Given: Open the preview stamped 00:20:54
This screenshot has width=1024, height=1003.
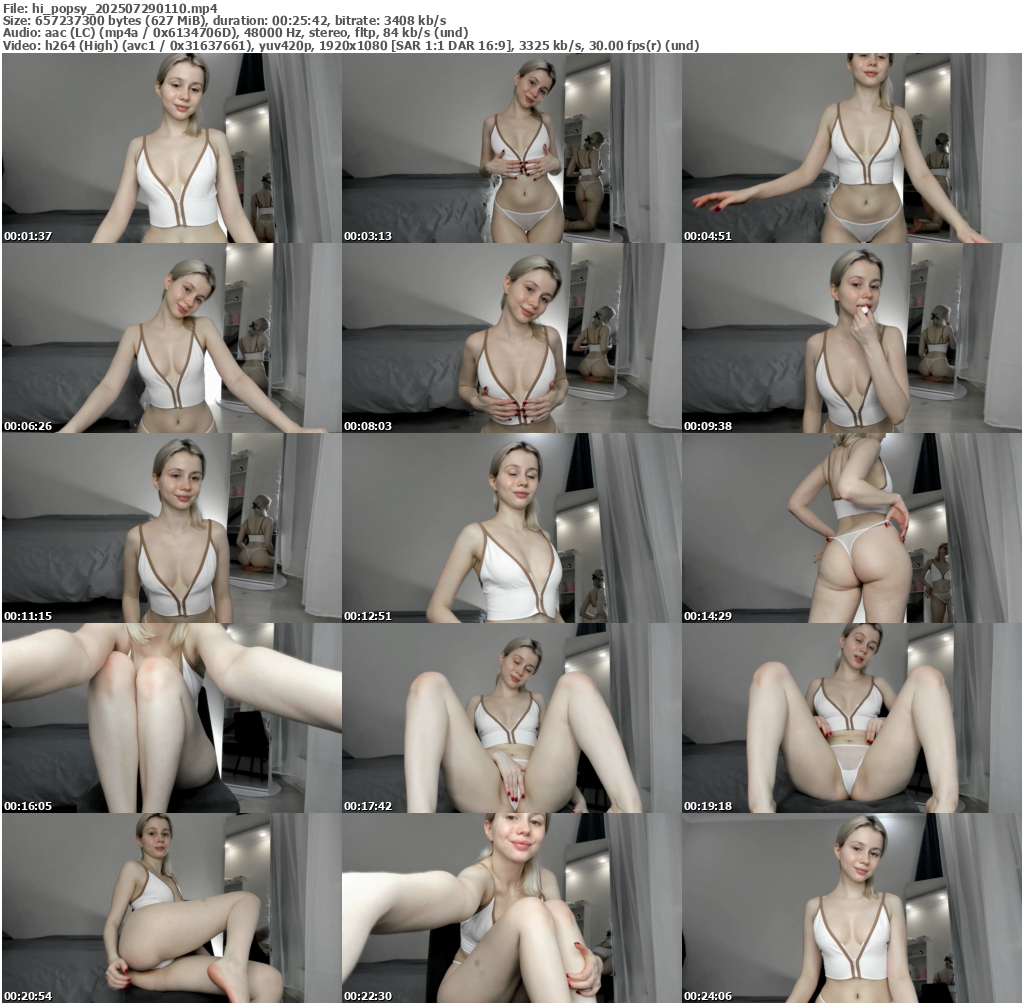Looking at the screenshot, I should point(171,908).
